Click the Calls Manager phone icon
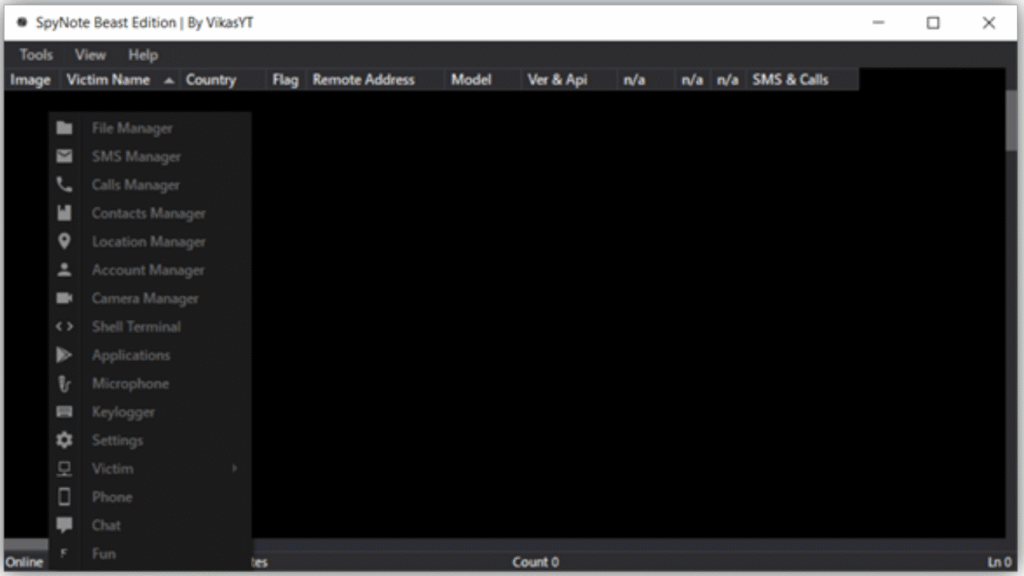Viewport: 1024px width, 576px height. point(65,185)
